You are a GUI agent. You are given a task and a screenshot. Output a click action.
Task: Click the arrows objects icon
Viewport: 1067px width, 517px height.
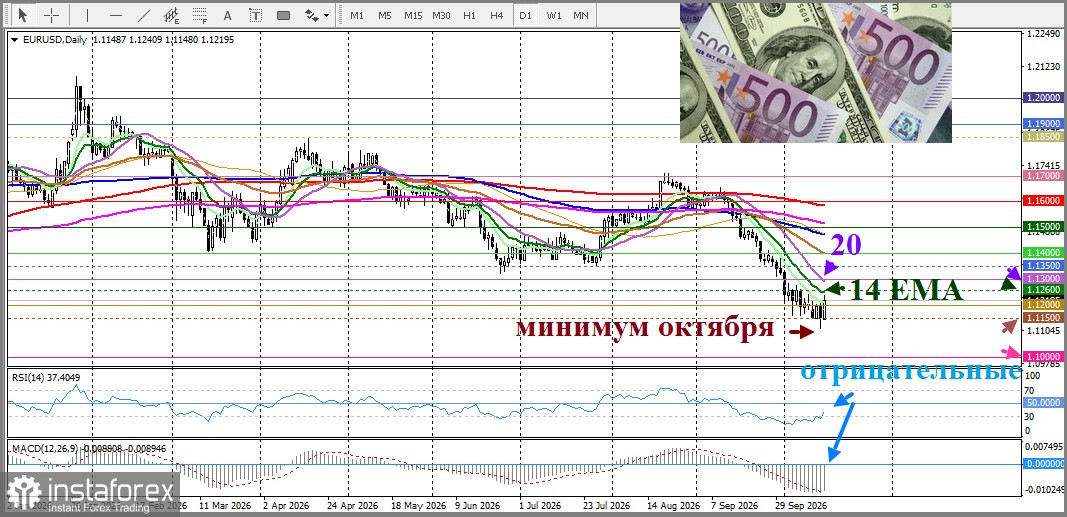(x=312, y=14)
